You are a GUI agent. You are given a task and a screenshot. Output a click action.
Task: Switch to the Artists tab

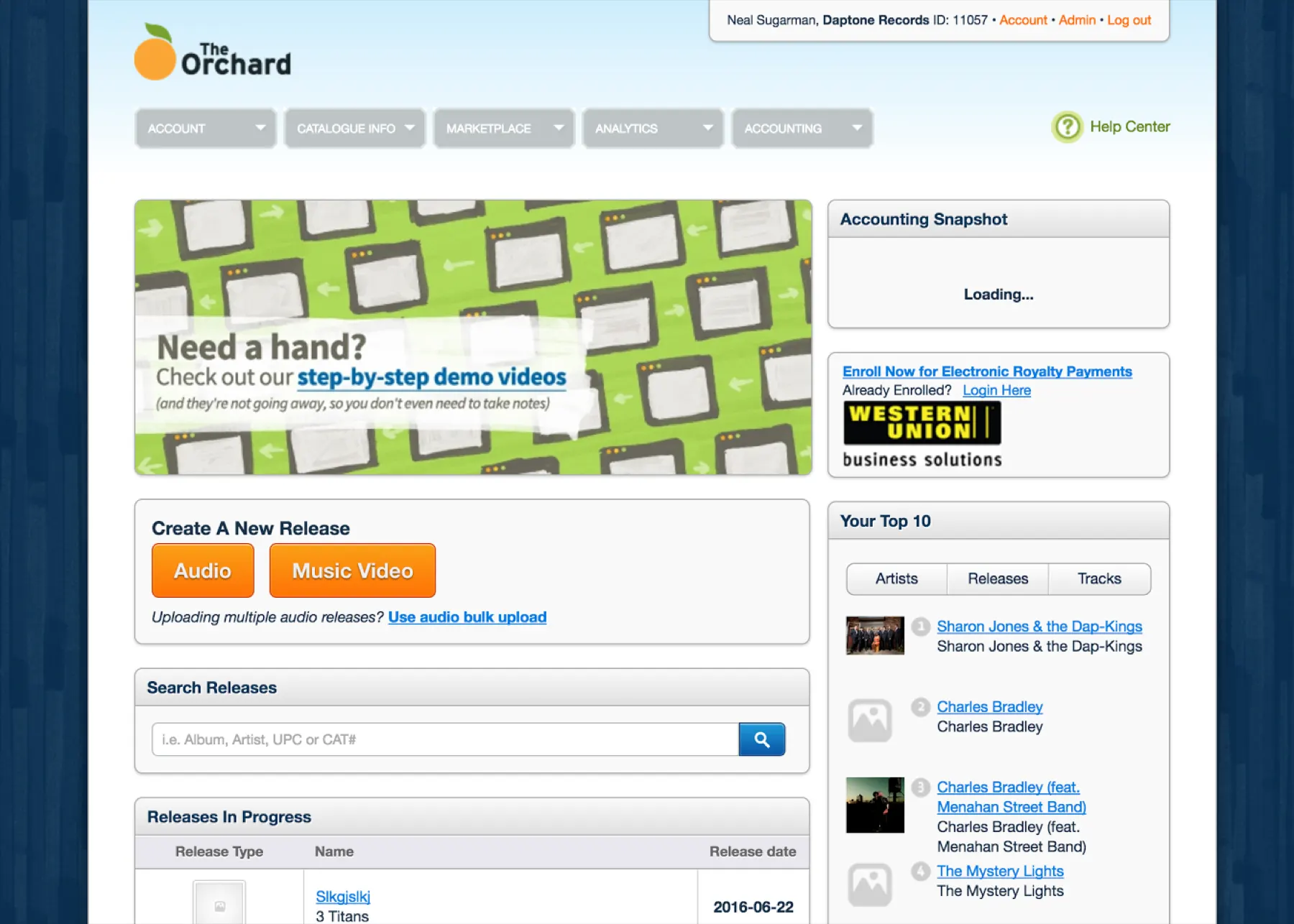pyautogui.click(x=896, y=579)
